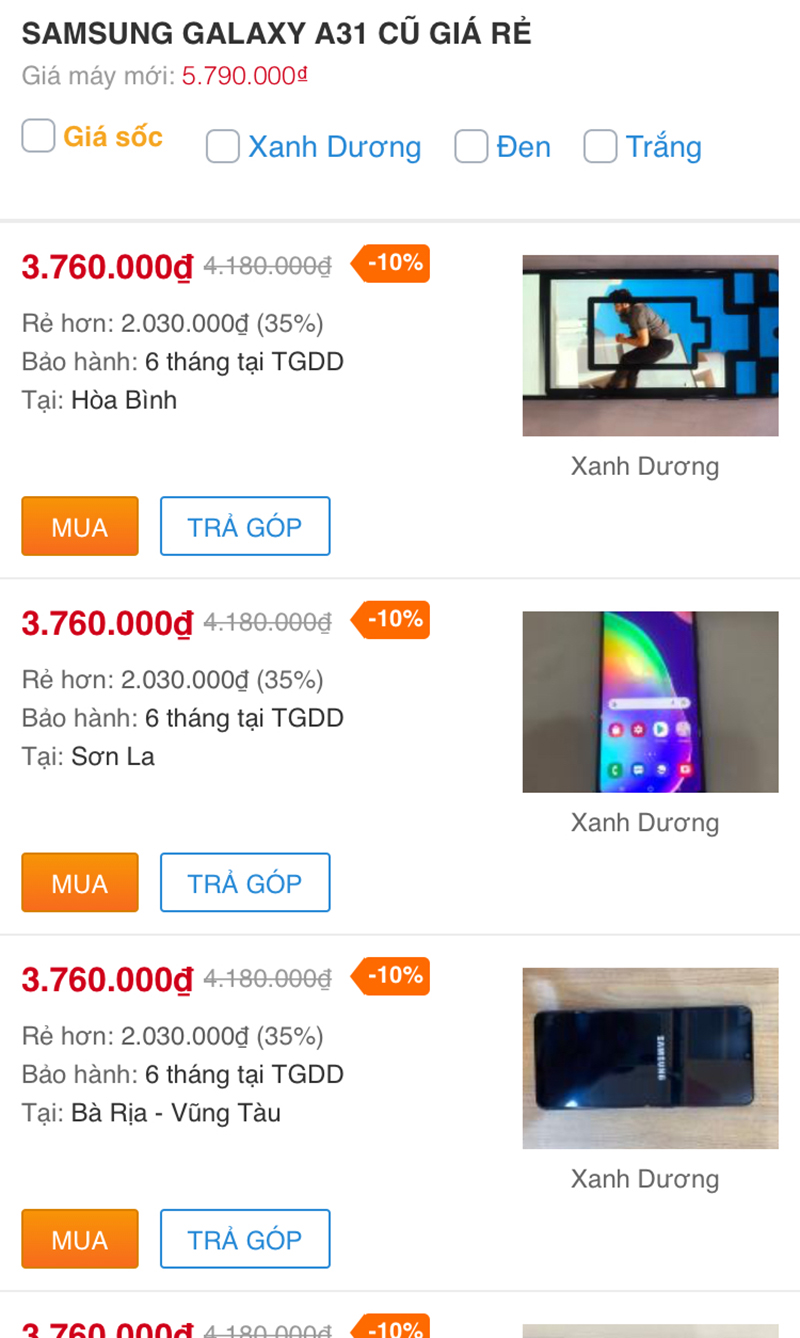
Task: Open the Bà Rịa - Vũng Tàu phone image
Action: click(x=650, y=1058)
